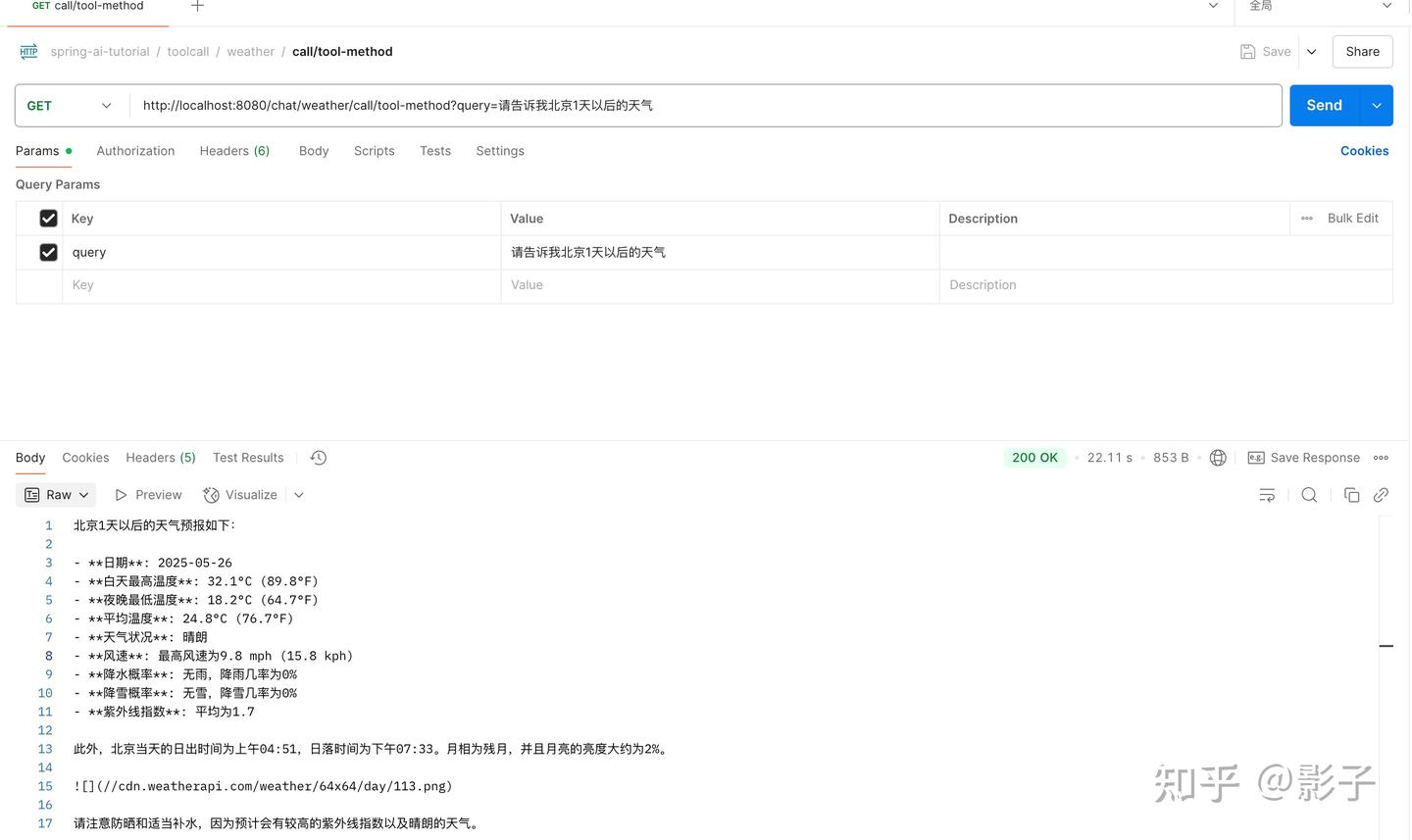The height and width of the screenshot is (840, 1412).
Task: Click the copy link icon in response toolbar
Action: (1382, 495)
